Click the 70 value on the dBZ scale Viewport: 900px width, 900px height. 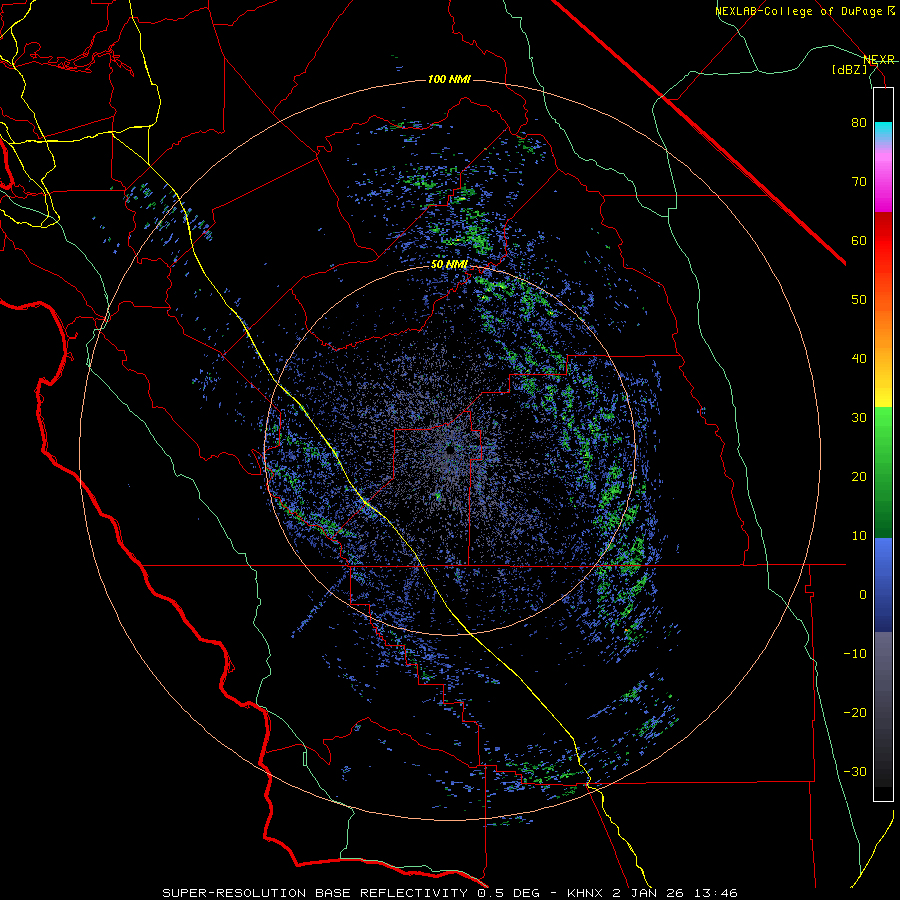pyautogui.click(x=859, y=182)
